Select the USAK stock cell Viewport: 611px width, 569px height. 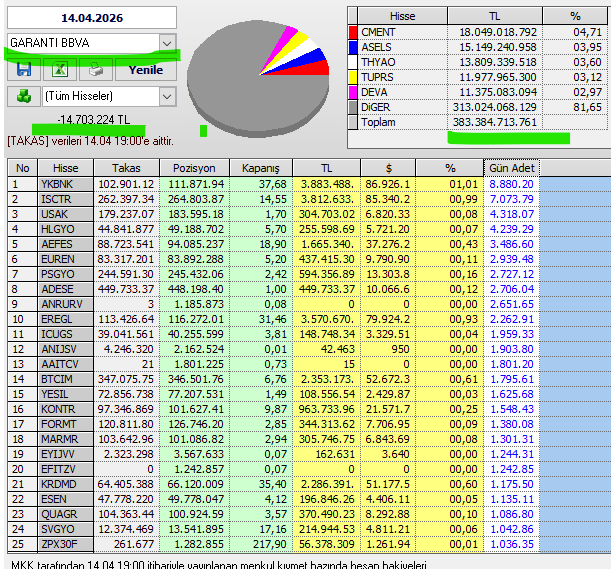click(x=65, y=214)
